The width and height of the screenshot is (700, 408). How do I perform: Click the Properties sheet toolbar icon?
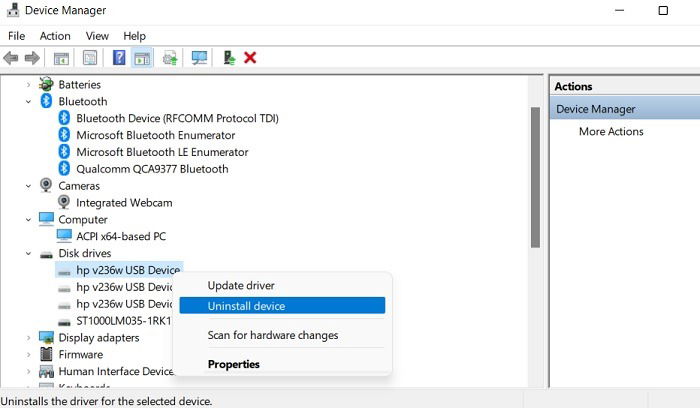pyautogui.click(x=90, y=58)
